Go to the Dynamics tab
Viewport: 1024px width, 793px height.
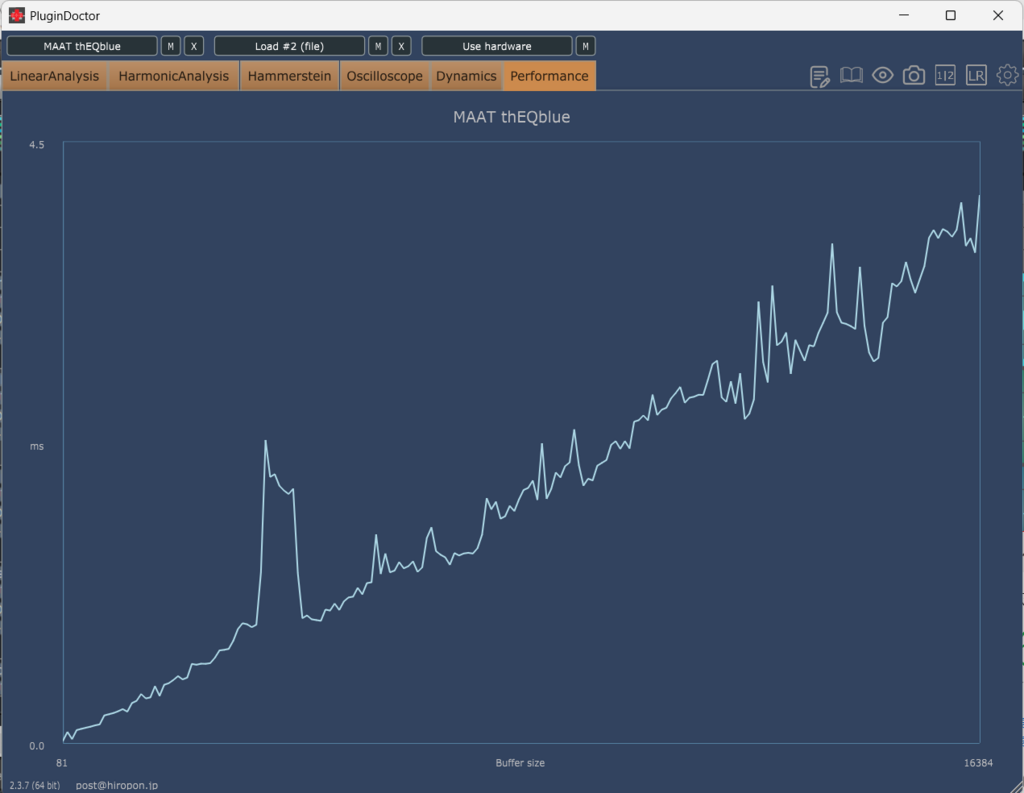(x=466, y=76)
